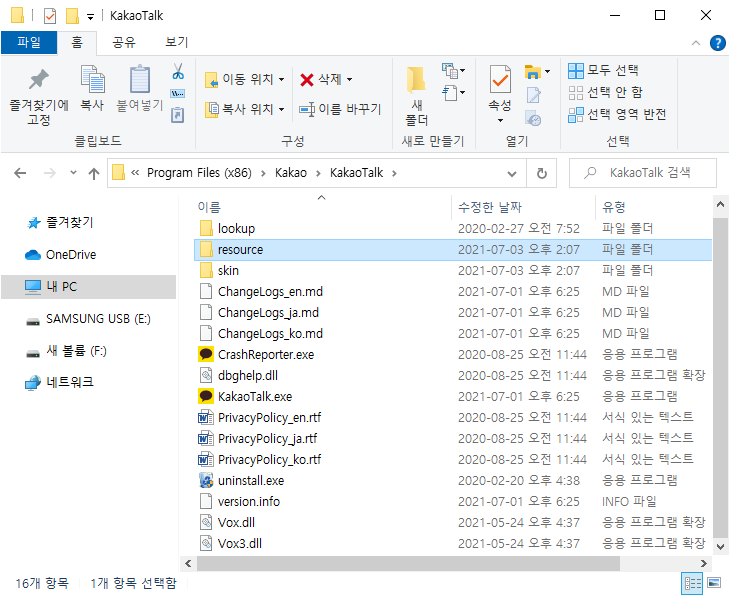
Task: Click the vertical scrollbar's down arrow
Action: pos(720,546)
